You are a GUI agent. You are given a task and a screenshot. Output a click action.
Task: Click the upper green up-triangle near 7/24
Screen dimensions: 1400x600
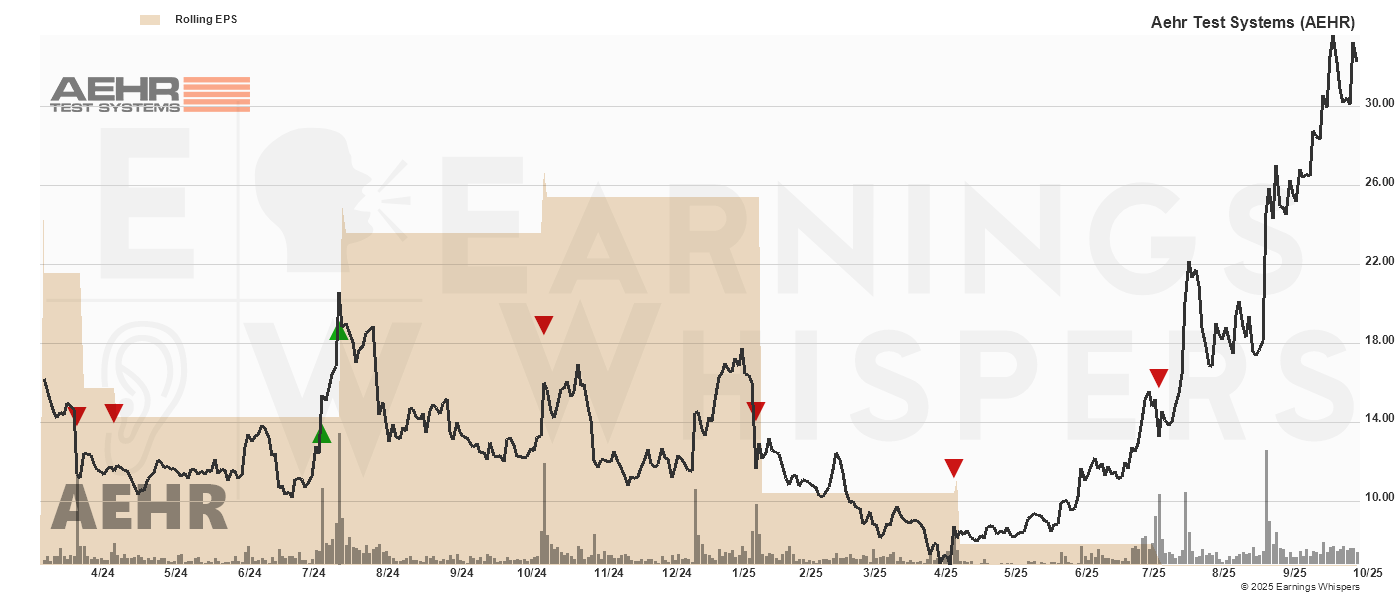click(x=339, y=331)
